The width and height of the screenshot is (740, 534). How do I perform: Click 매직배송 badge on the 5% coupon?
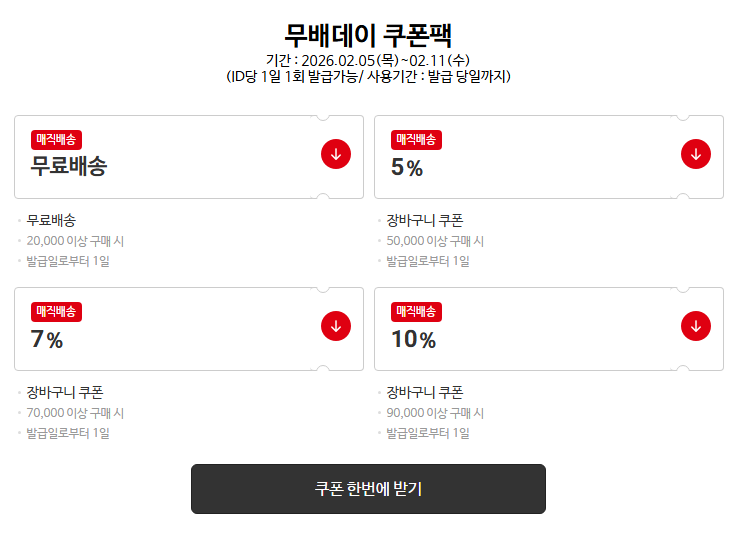[x=416, y=140]
